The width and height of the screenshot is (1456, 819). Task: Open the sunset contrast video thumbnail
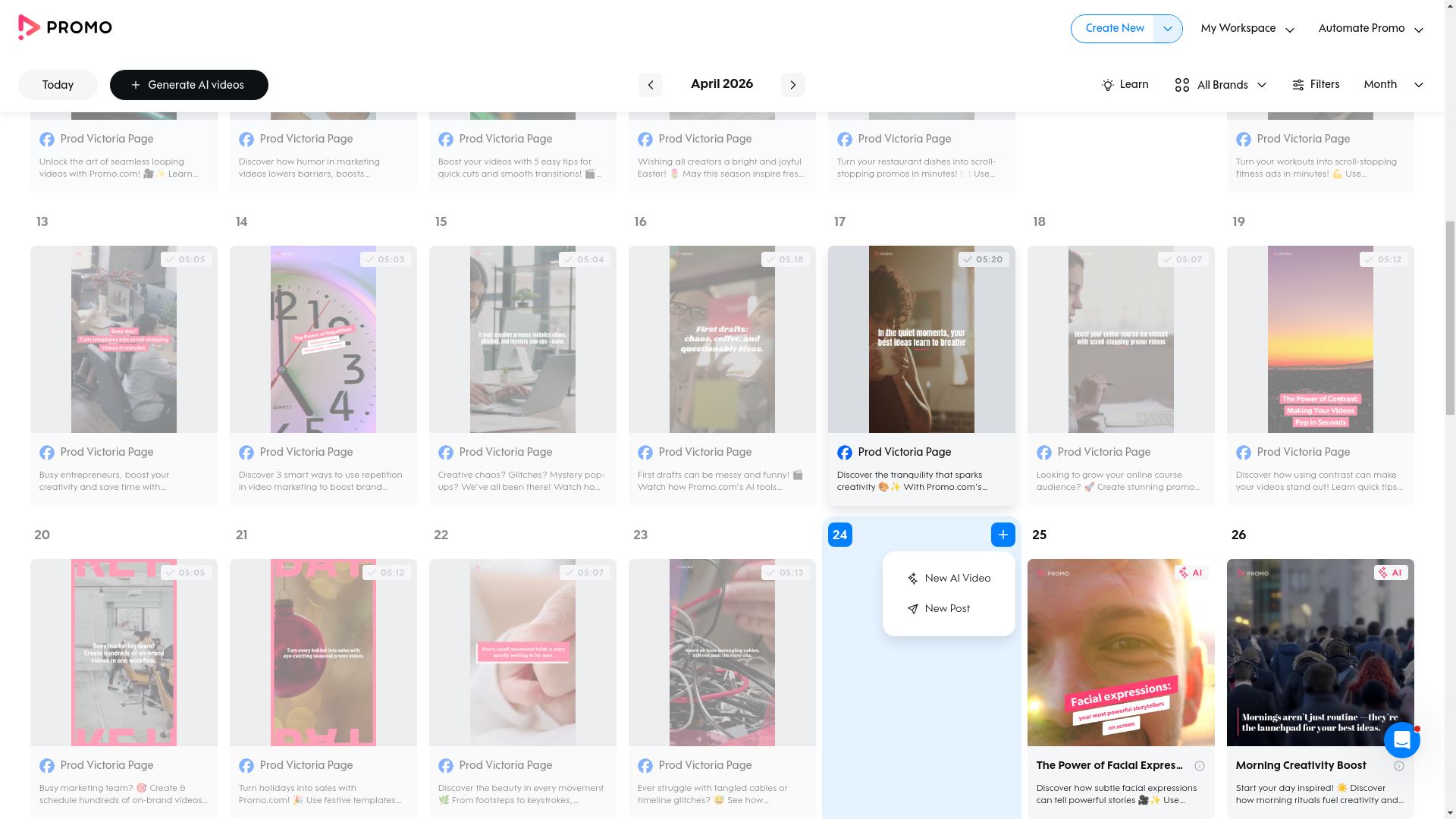pyautogui.click(x=1319, y=339)
